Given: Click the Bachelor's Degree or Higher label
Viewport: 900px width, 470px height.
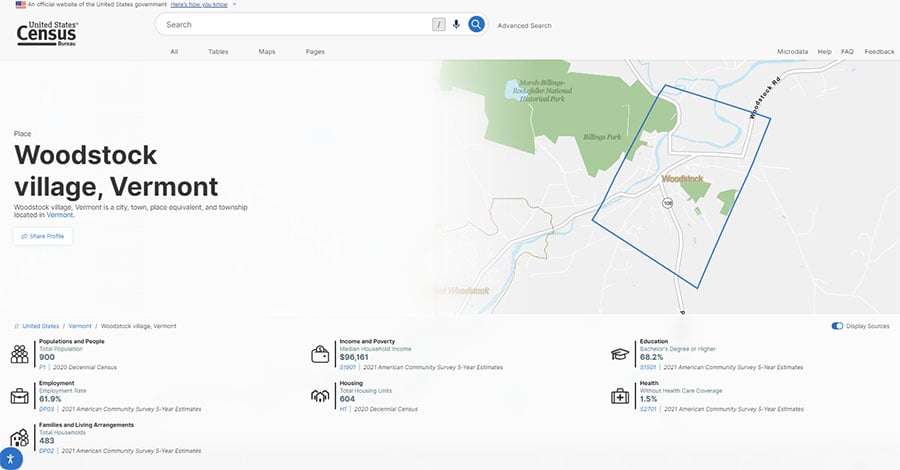Looking at the screenshot, I should click(678, 349).
